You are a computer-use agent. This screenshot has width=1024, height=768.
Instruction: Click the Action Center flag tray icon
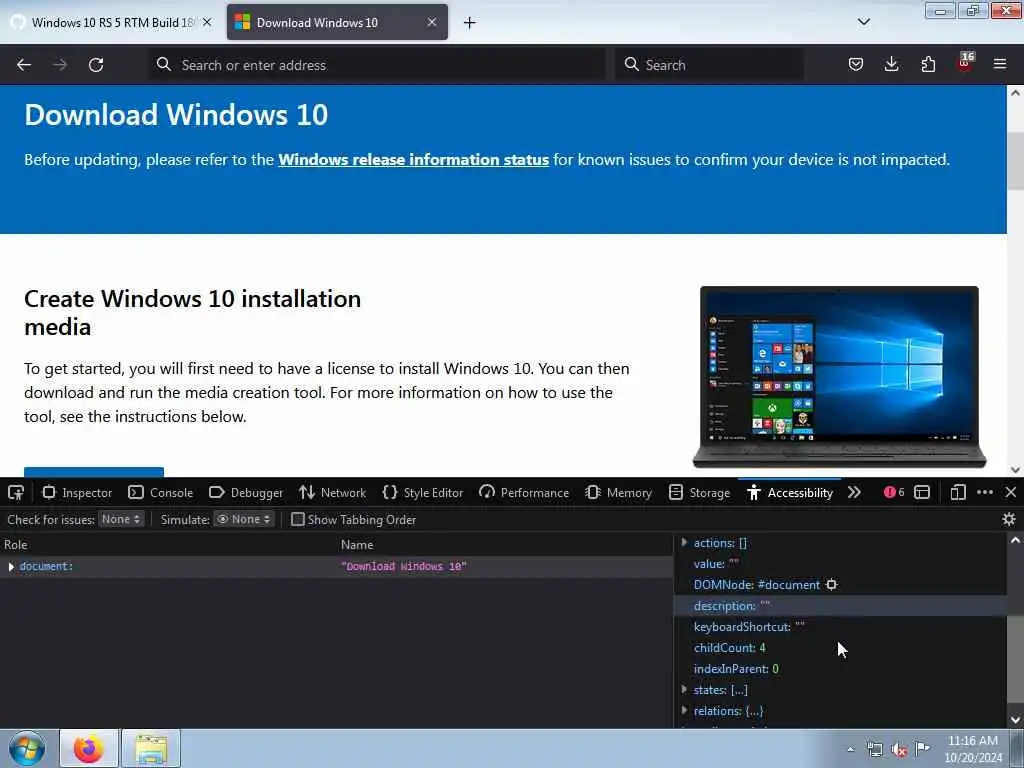(922, 749)
